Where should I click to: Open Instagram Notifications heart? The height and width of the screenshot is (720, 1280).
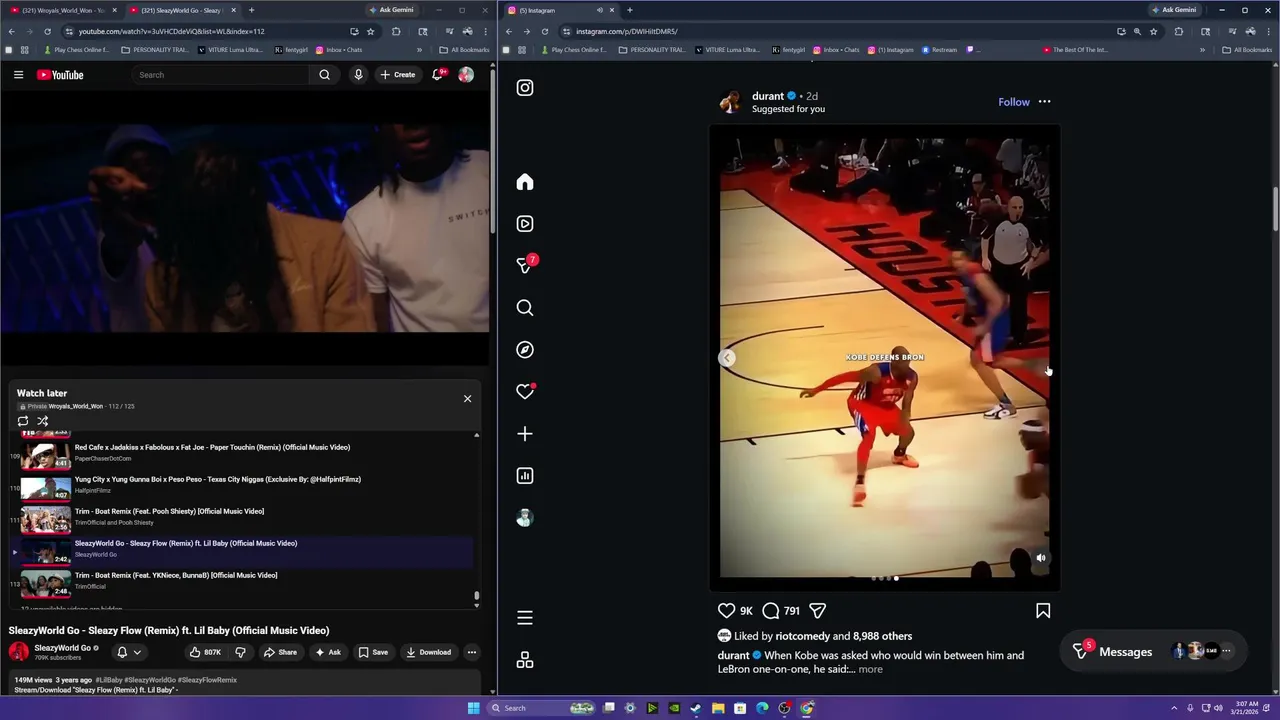(525, 392)
